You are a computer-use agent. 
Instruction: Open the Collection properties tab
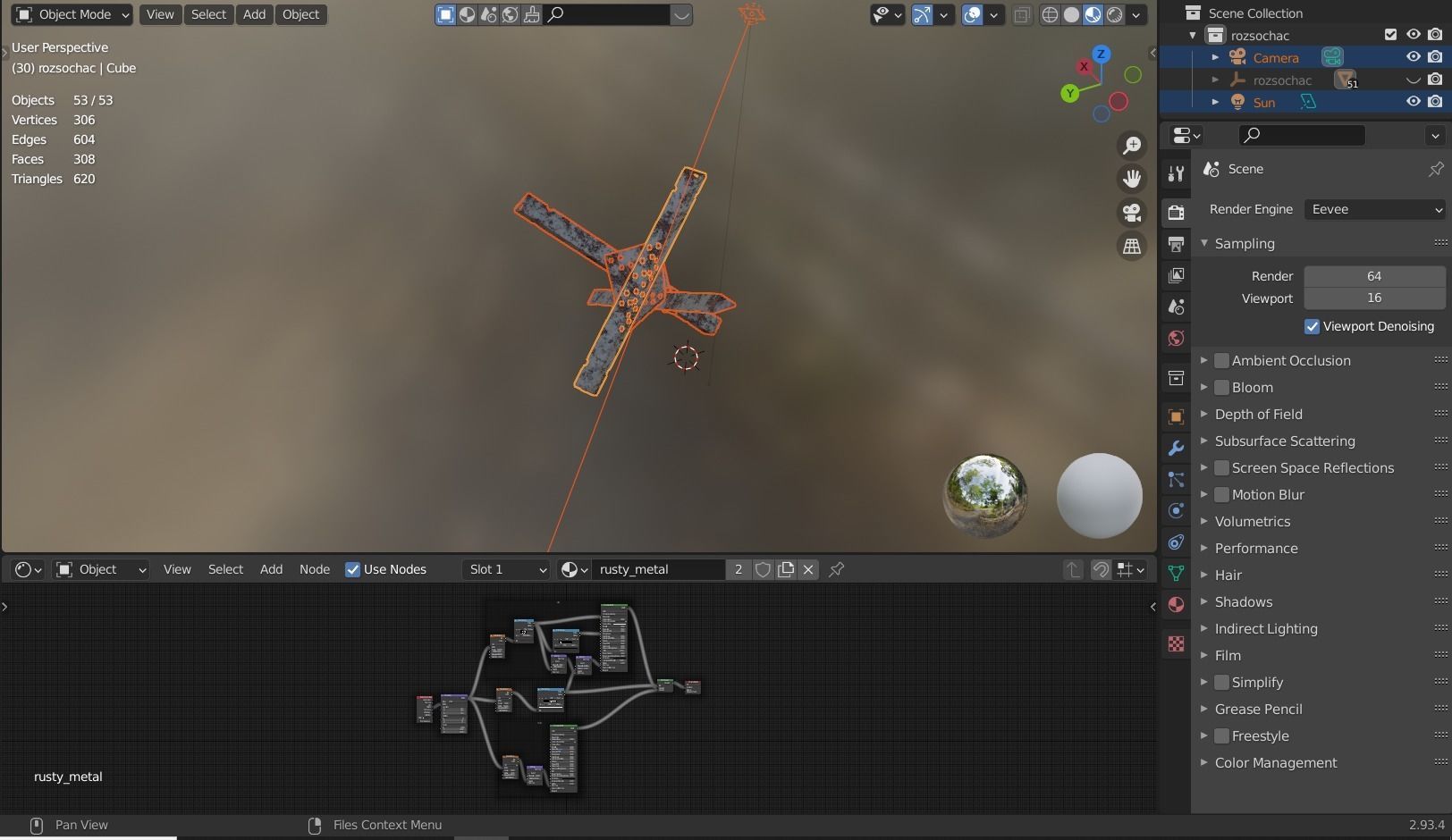click(x=1176, y=378)
